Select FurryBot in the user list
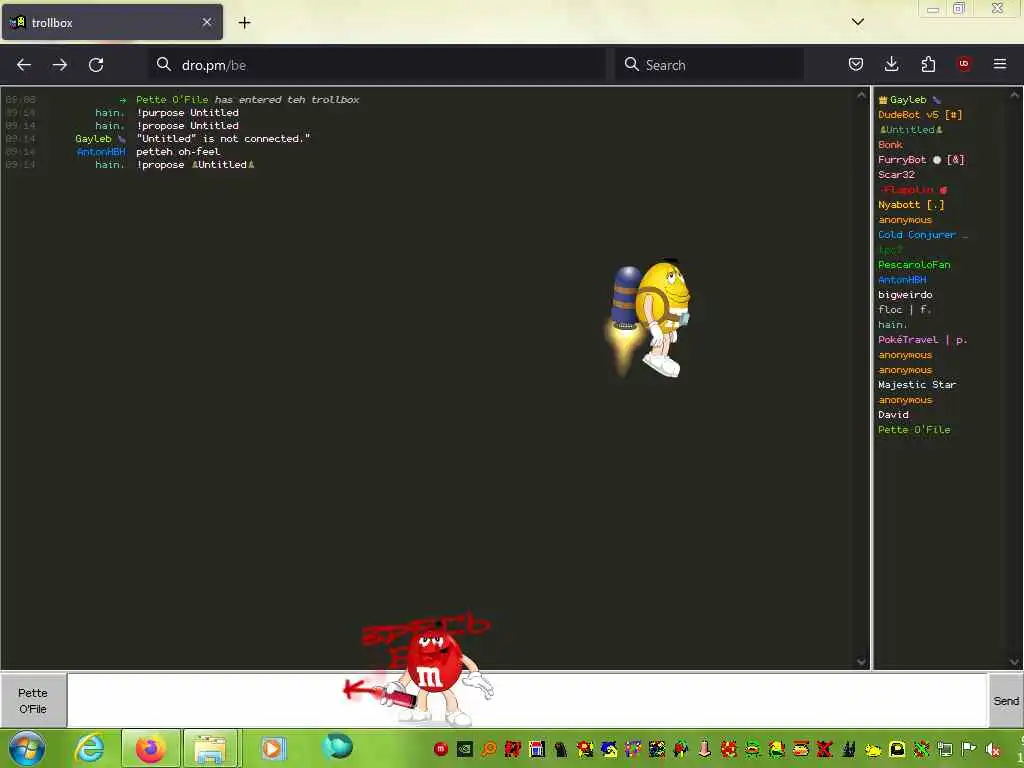 (x=921, y=160)
